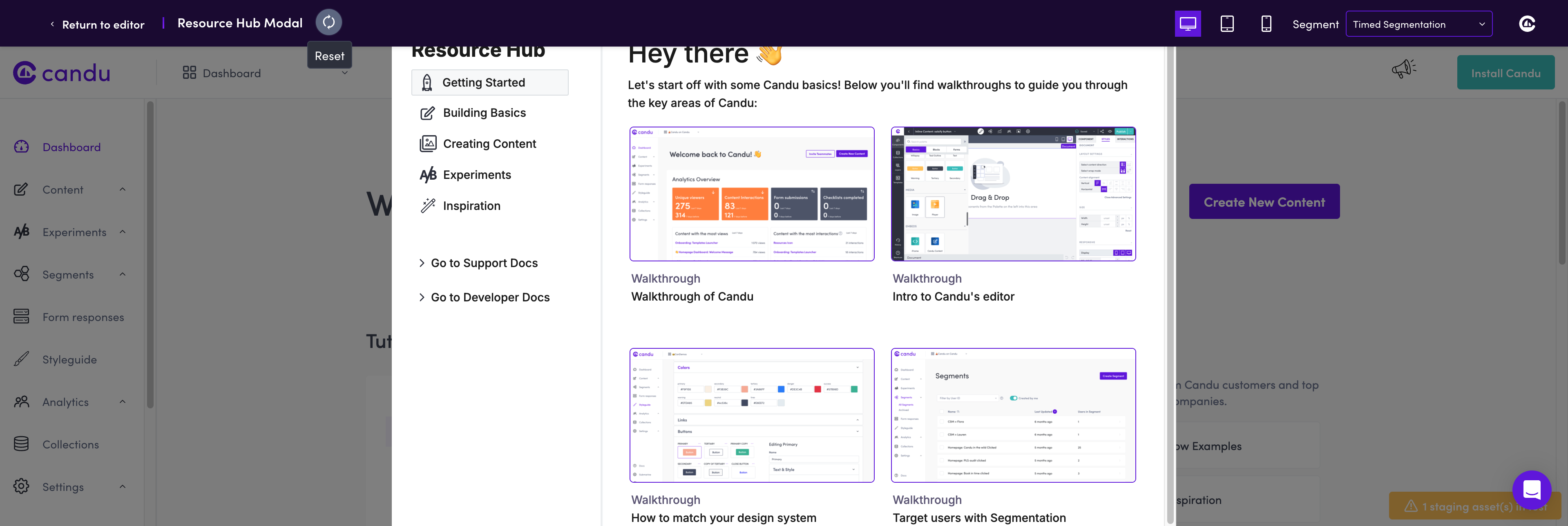
Task: Open the Timed Segmentation segment dropdown
Action: pos(1418,25)
